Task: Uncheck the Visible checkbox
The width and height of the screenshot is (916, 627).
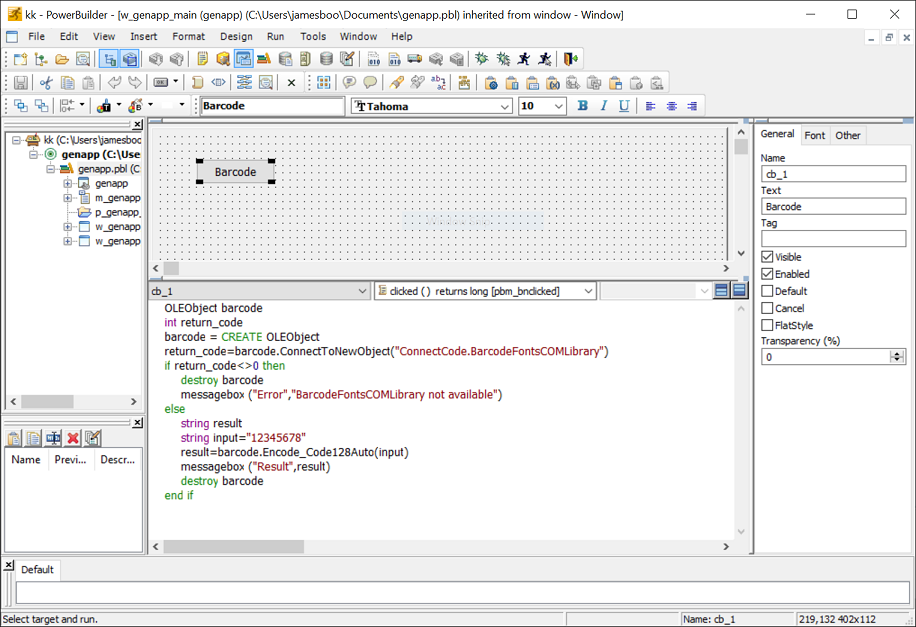Action: pyautogui.click(x=767, y=257)
